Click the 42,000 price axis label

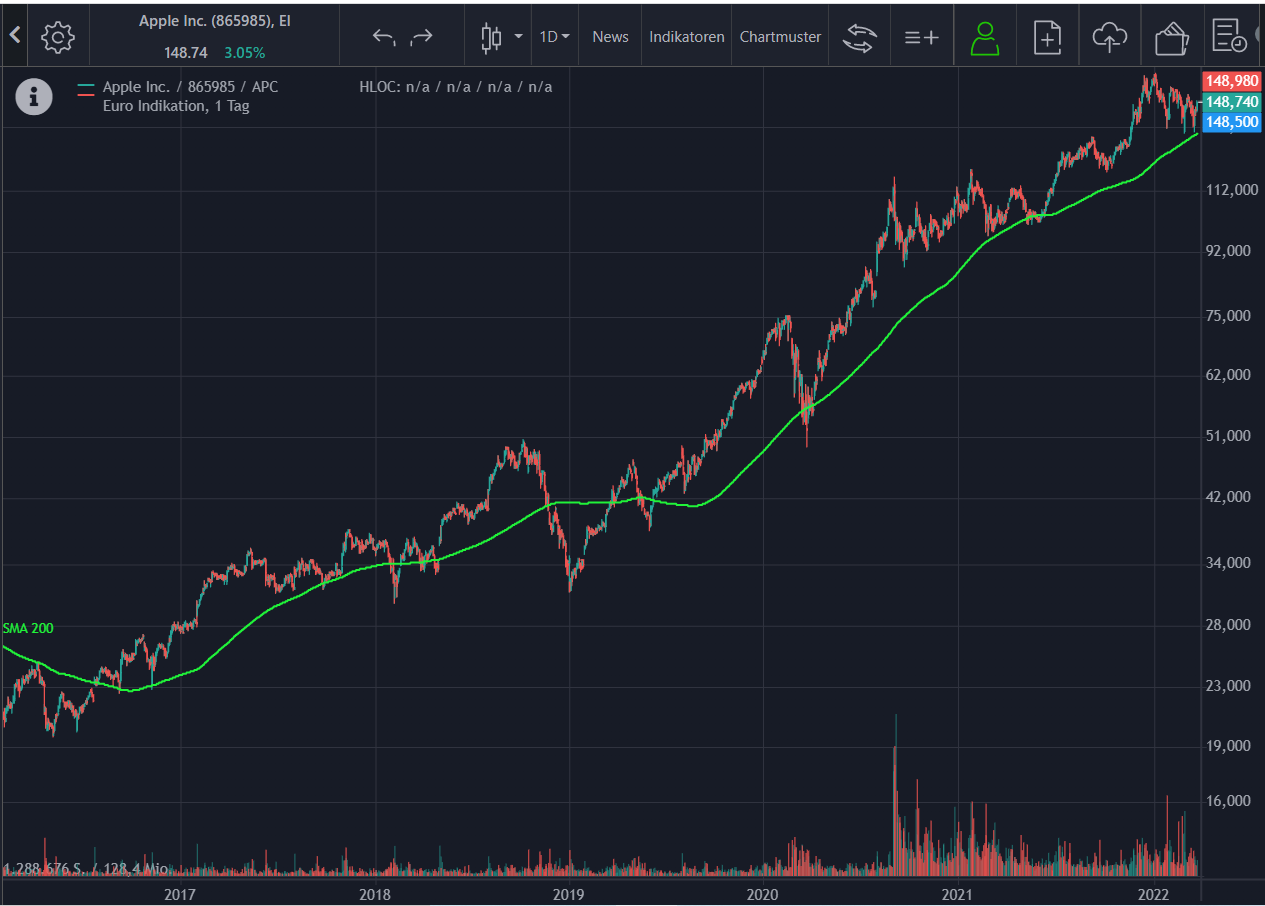1226,497
